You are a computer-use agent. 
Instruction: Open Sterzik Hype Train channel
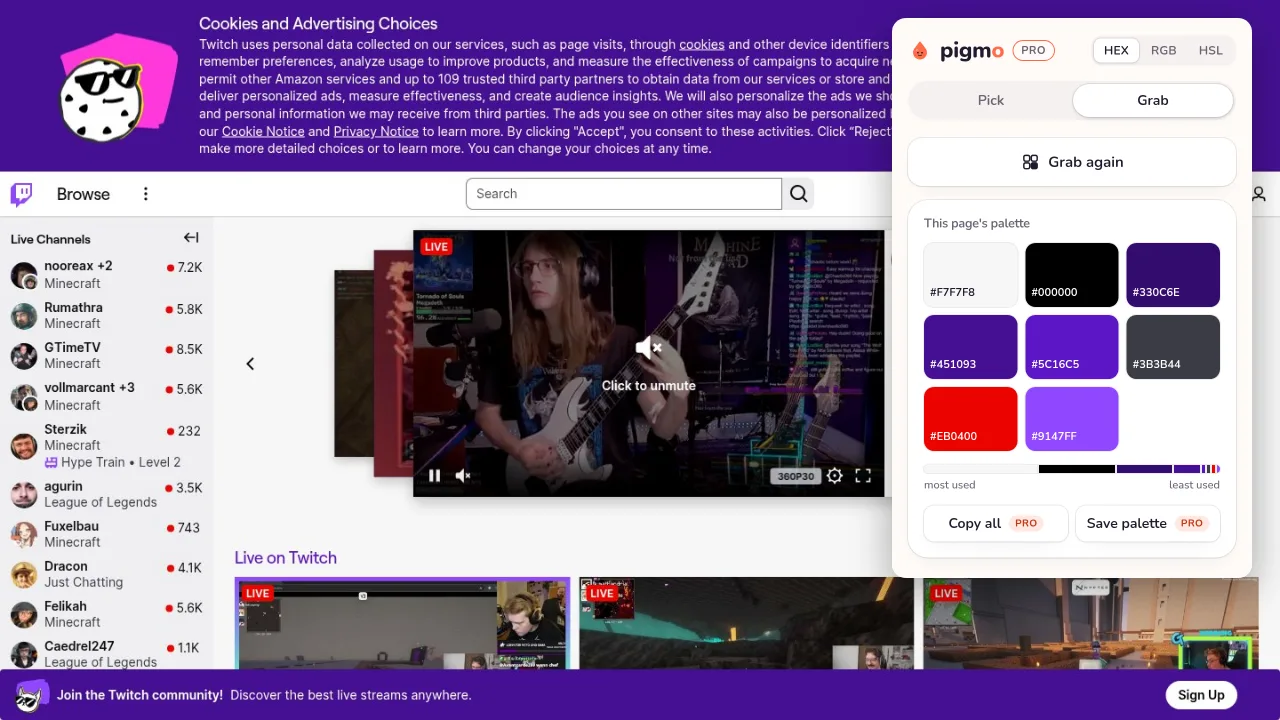[x=107, y=446]
